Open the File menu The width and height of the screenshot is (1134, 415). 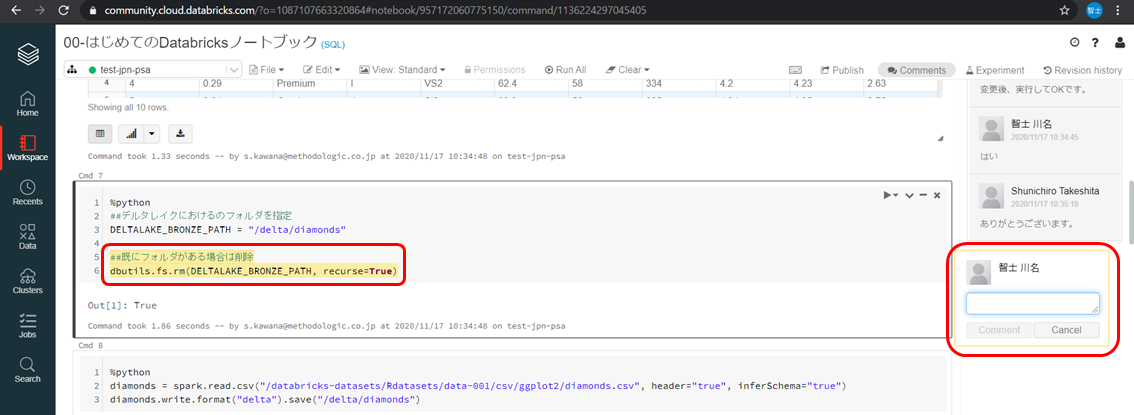[268, 70]
